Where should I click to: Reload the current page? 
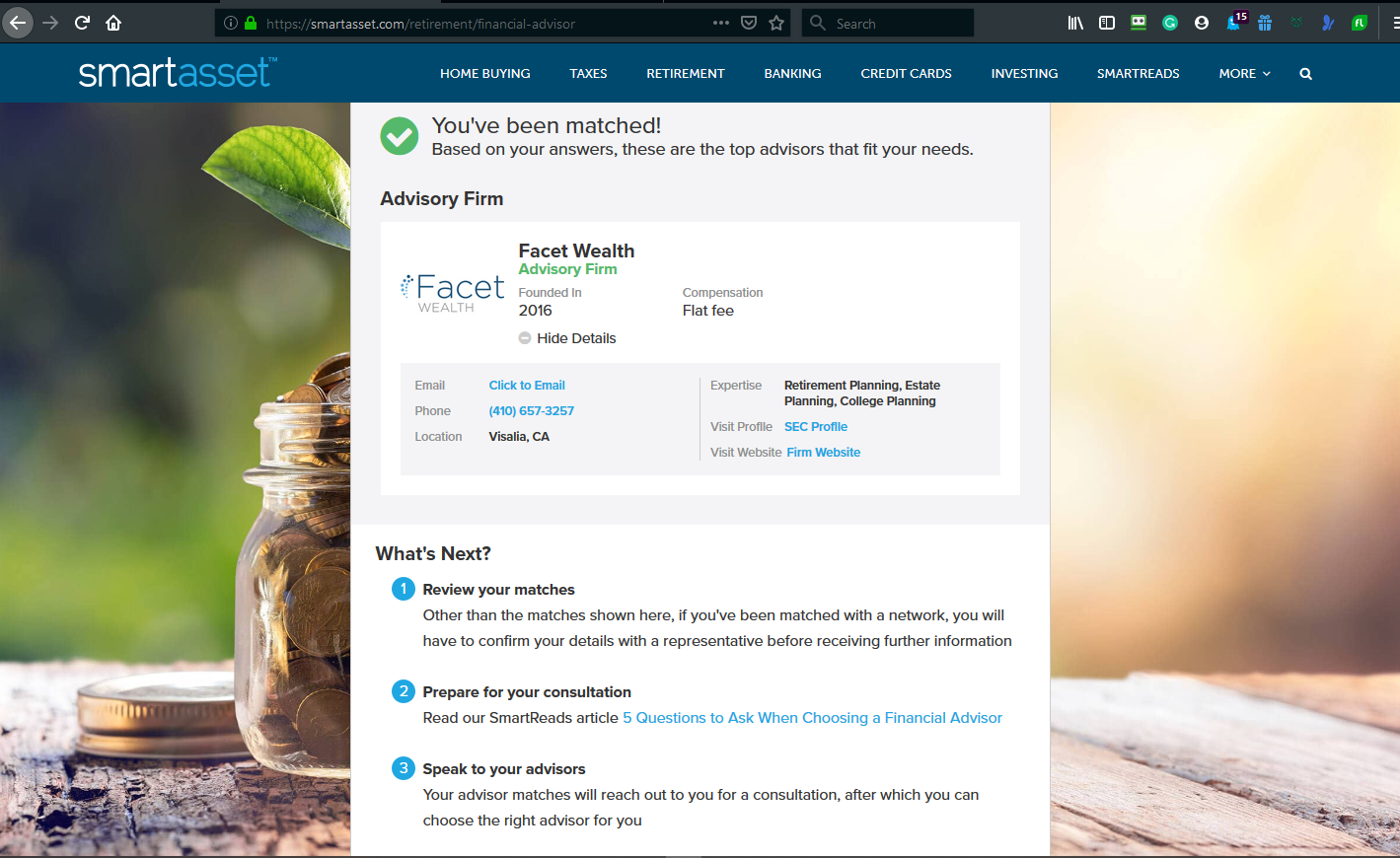point(82,23)
